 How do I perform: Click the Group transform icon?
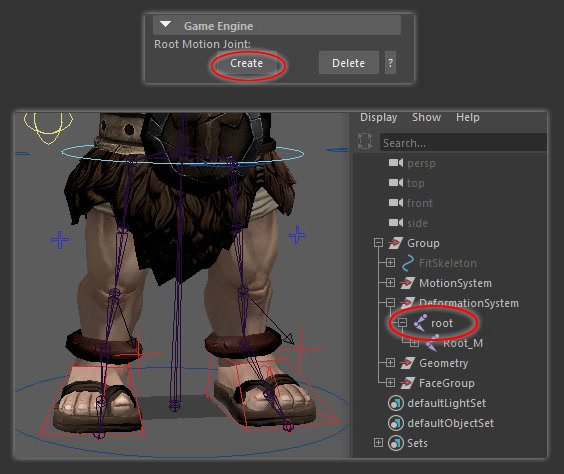[395, 243]
